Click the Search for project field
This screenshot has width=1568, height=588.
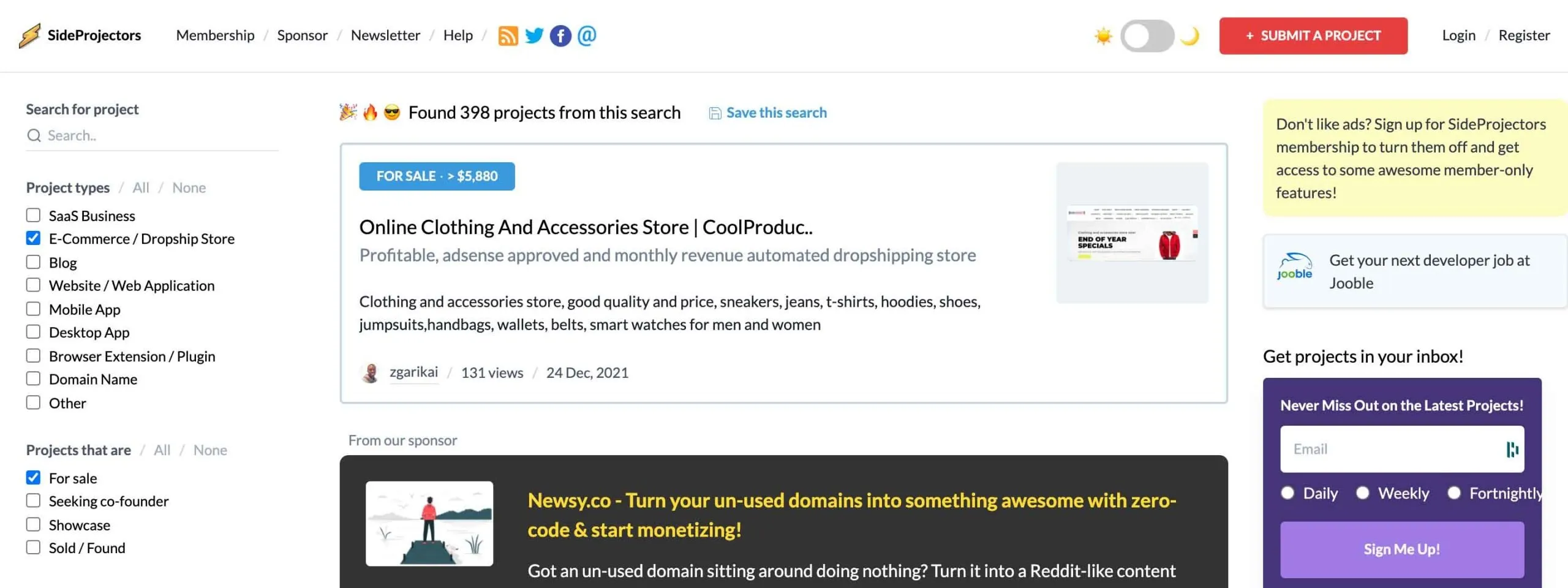click(159, 135)
